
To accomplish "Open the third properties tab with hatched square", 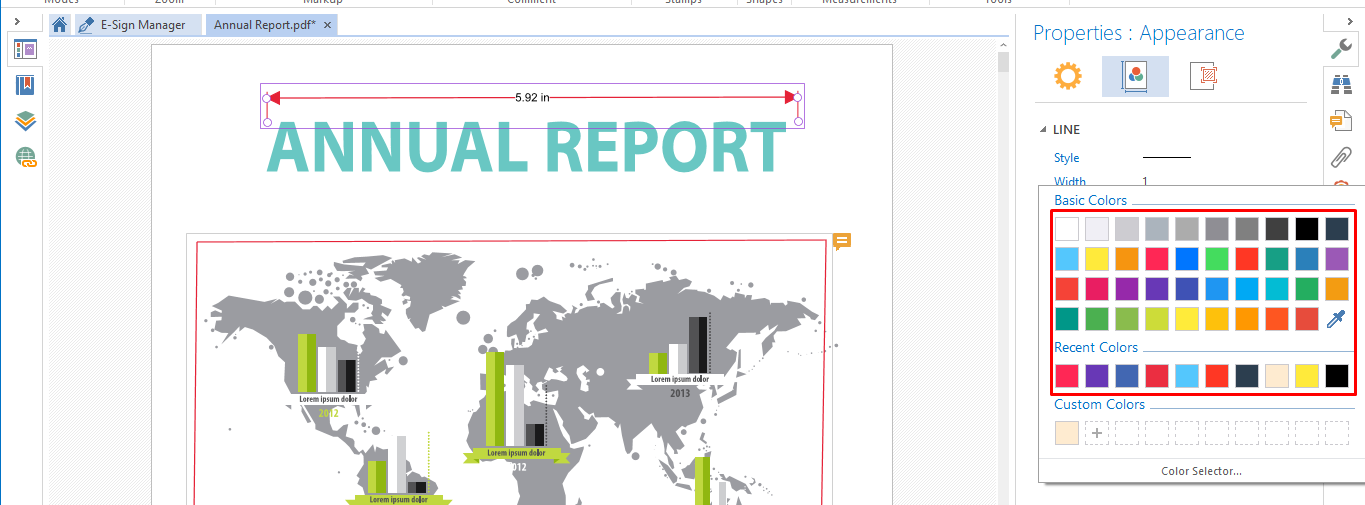I will click(1203, 76).
